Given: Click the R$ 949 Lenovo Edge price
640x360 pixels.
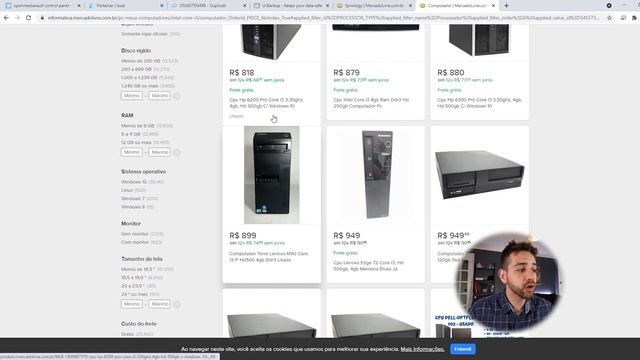Looking at the screenshot, I should tap(347, 236).
